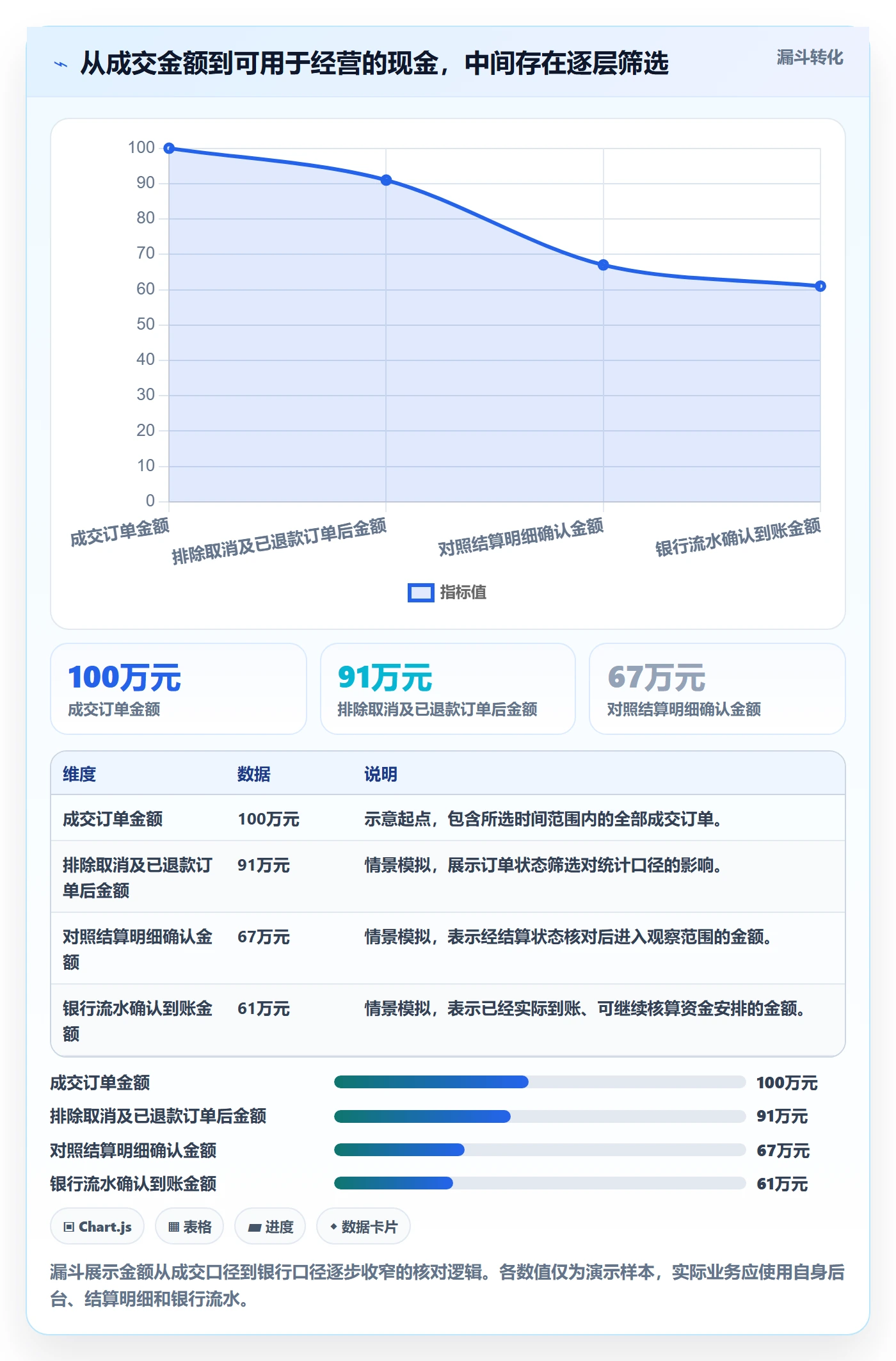Select the chart data point at value 61

820,286
